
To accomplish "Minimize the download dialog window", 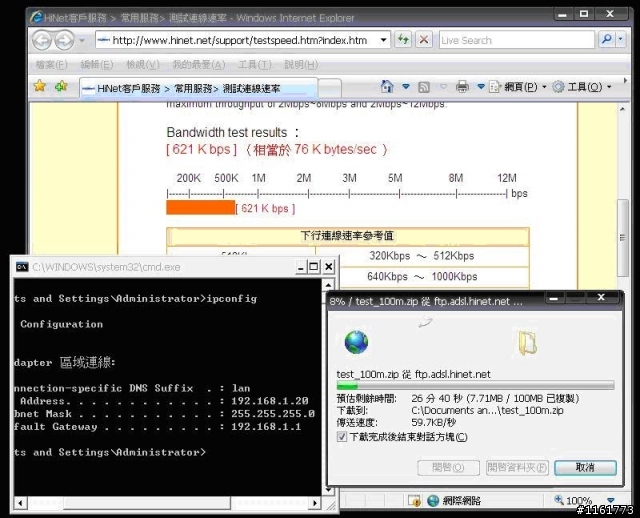I will coord(554,298).
